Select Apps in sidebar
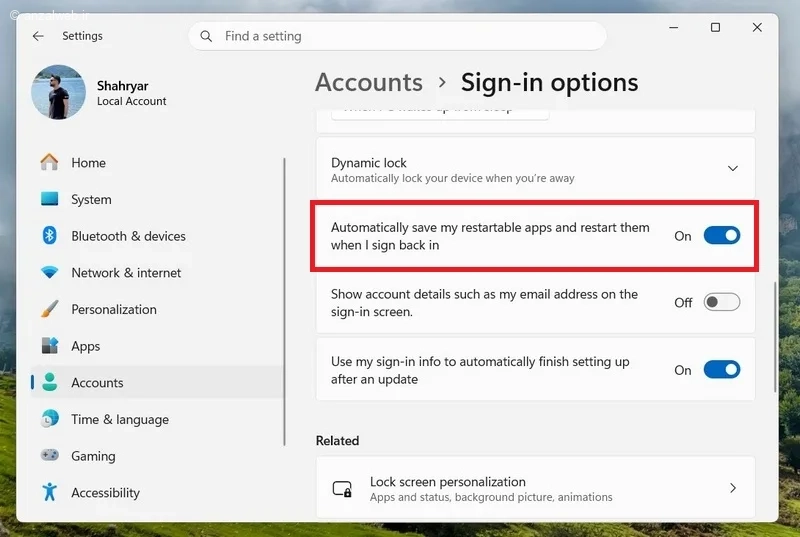Image resolution: width=800 pixels, height=537 pixels. point(156,346)
